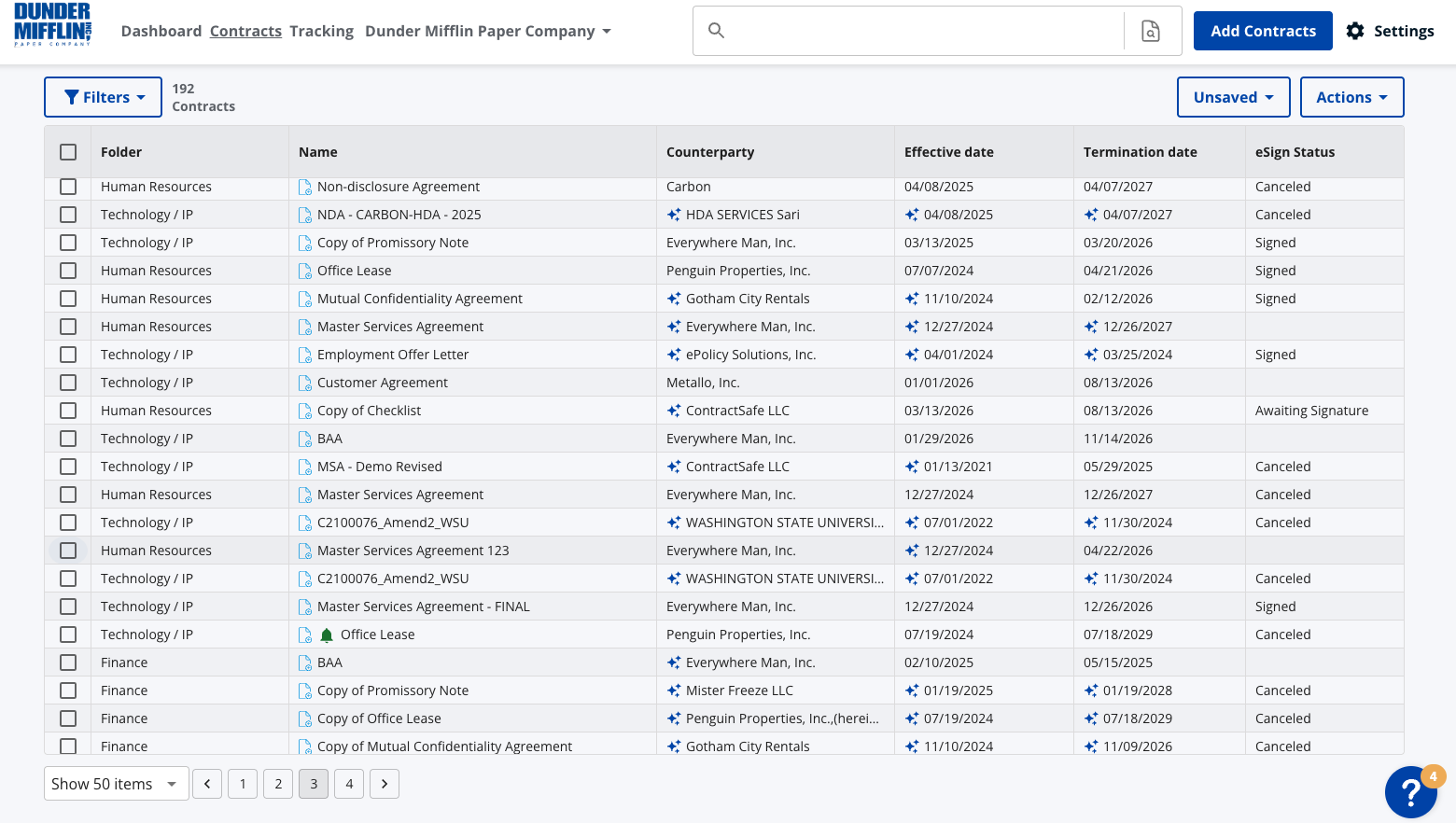Image resolution: width=1456 pixels, height=823 pixels.
Task: Select the Customer Agreement row checkbox
Action: pos(68,383)
